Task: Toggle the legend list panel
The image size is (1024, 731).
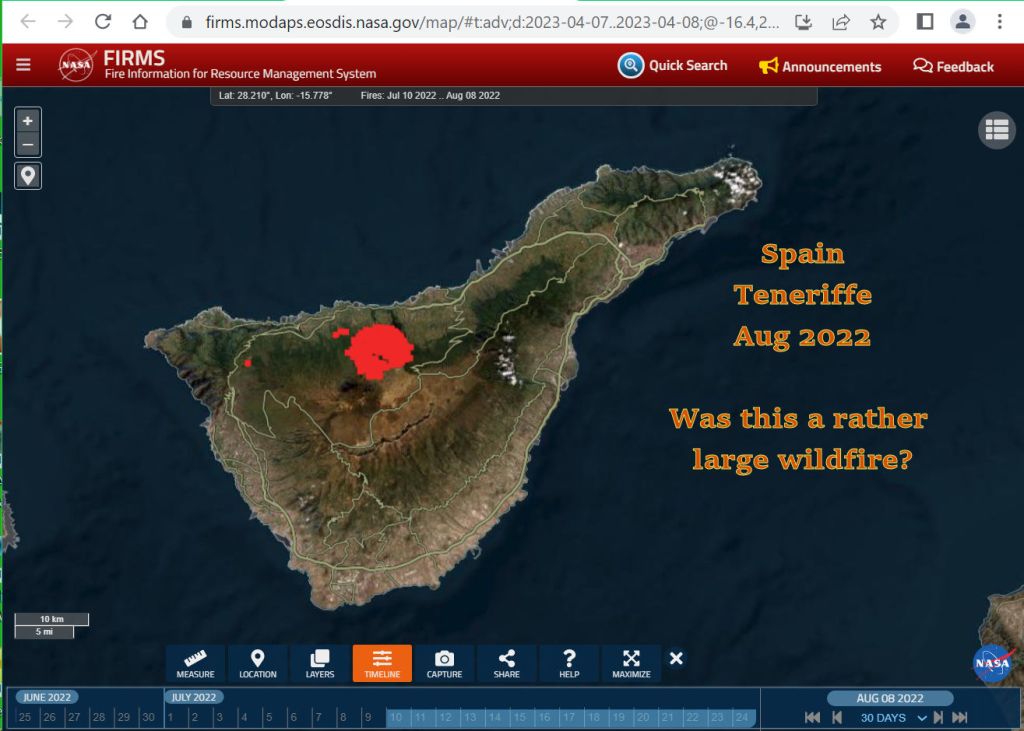Action: tap(996, 130)
